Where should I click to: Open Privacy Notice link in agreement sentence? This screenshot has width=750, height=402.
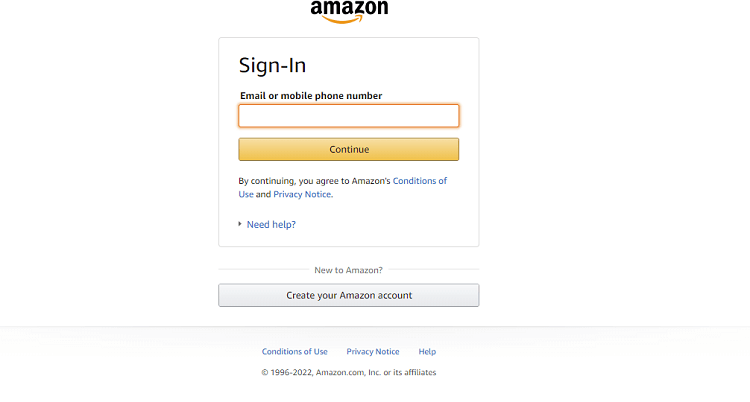click(302, 194)
